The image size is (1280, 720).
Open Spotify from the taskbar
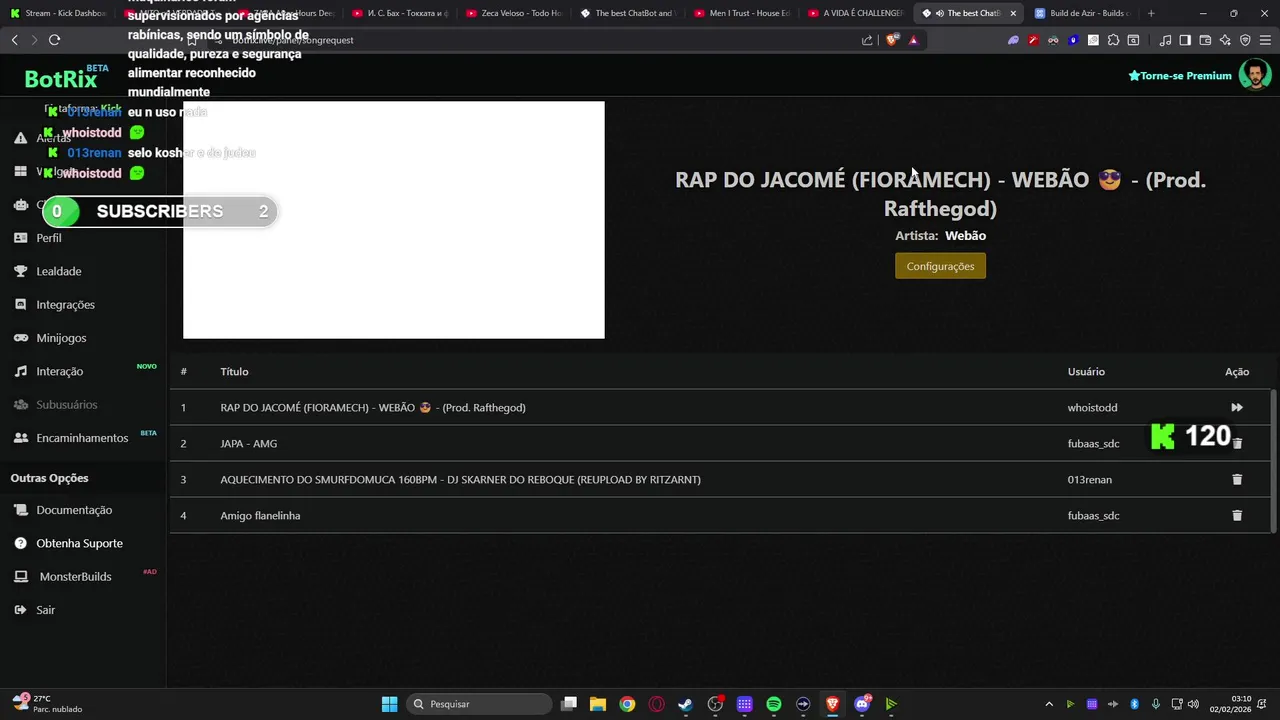point(774,704)
